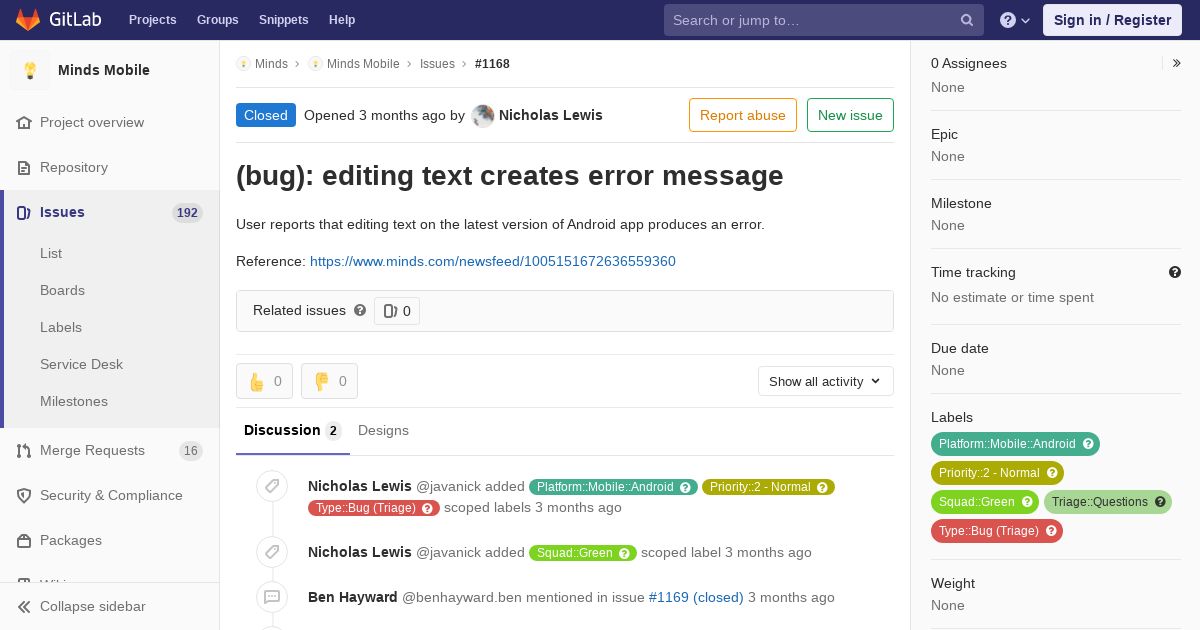Switch to the Designs tab

click(x=383, y=431)
